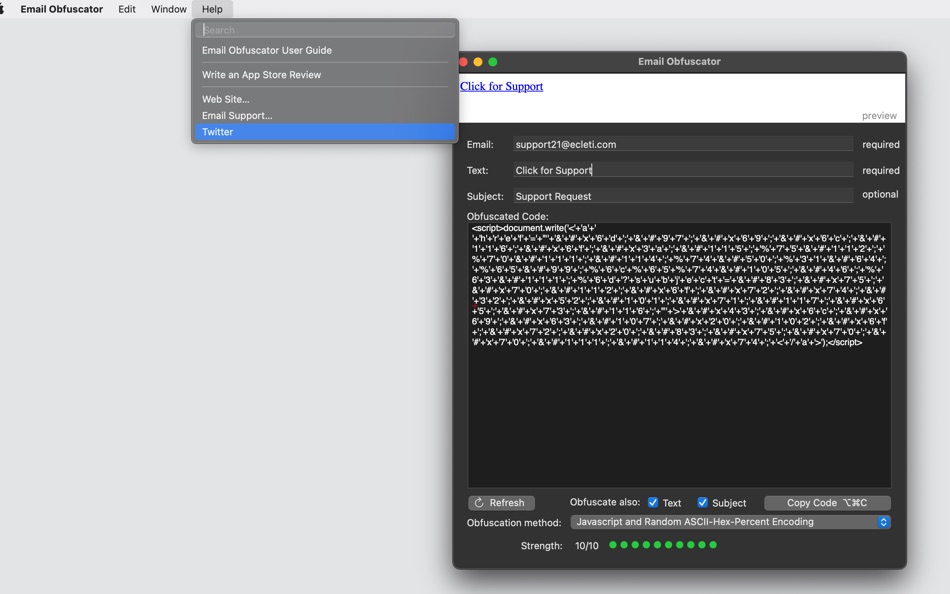Open the Obfuscation method dropdown

(730, 522)
